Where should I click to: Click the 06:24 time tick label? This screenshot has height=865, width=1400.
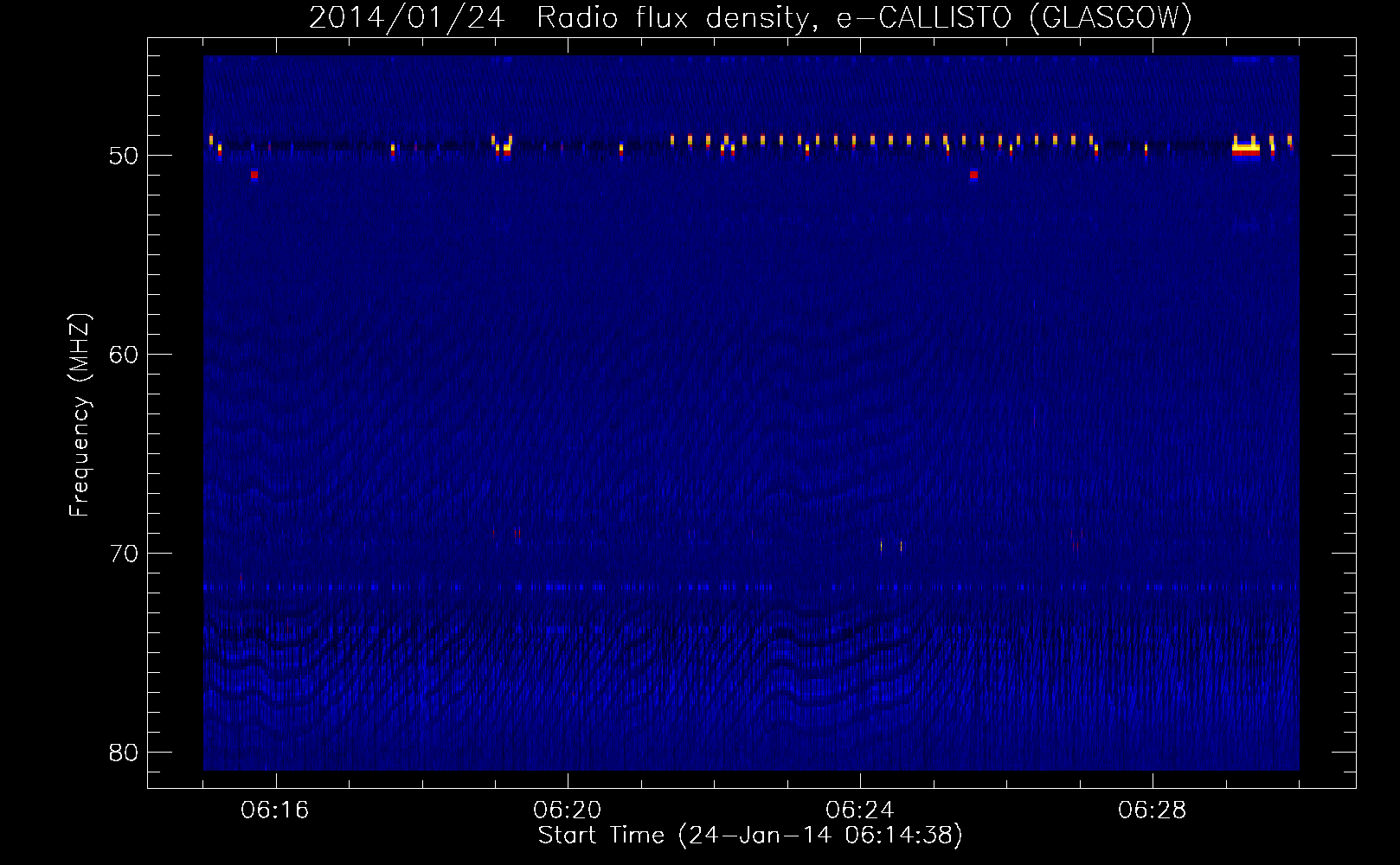(860, 811)
